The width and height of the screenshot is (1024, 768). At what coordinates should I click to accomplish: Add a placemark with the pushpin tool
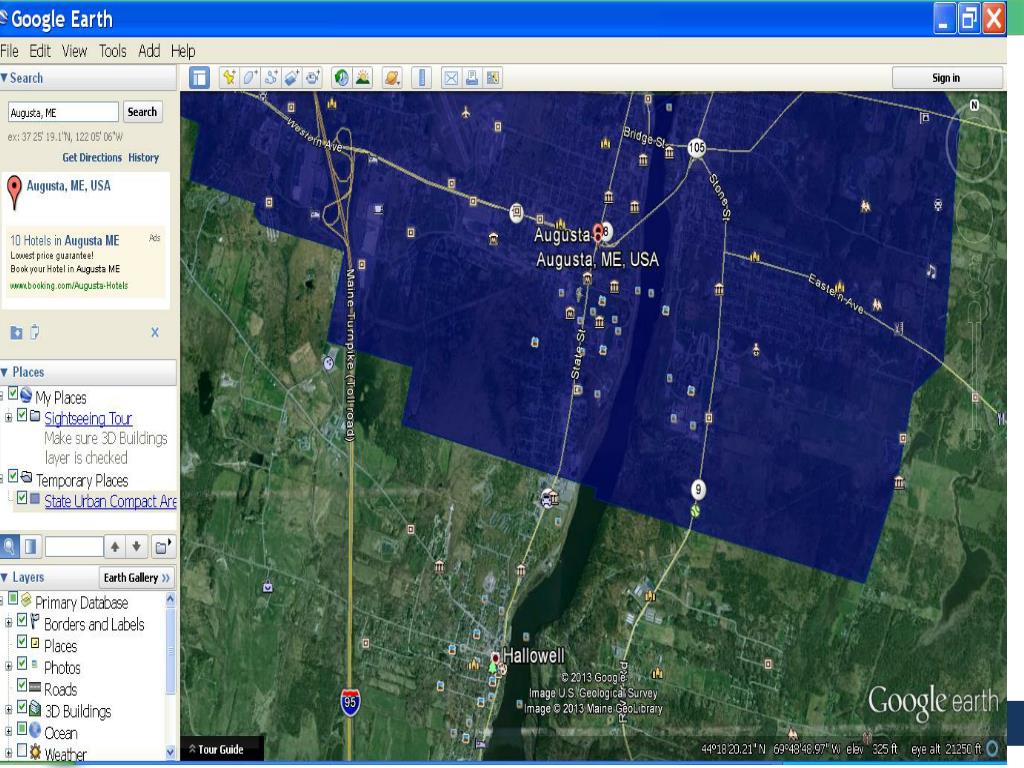pyautogui.click(x=229, y=78)
